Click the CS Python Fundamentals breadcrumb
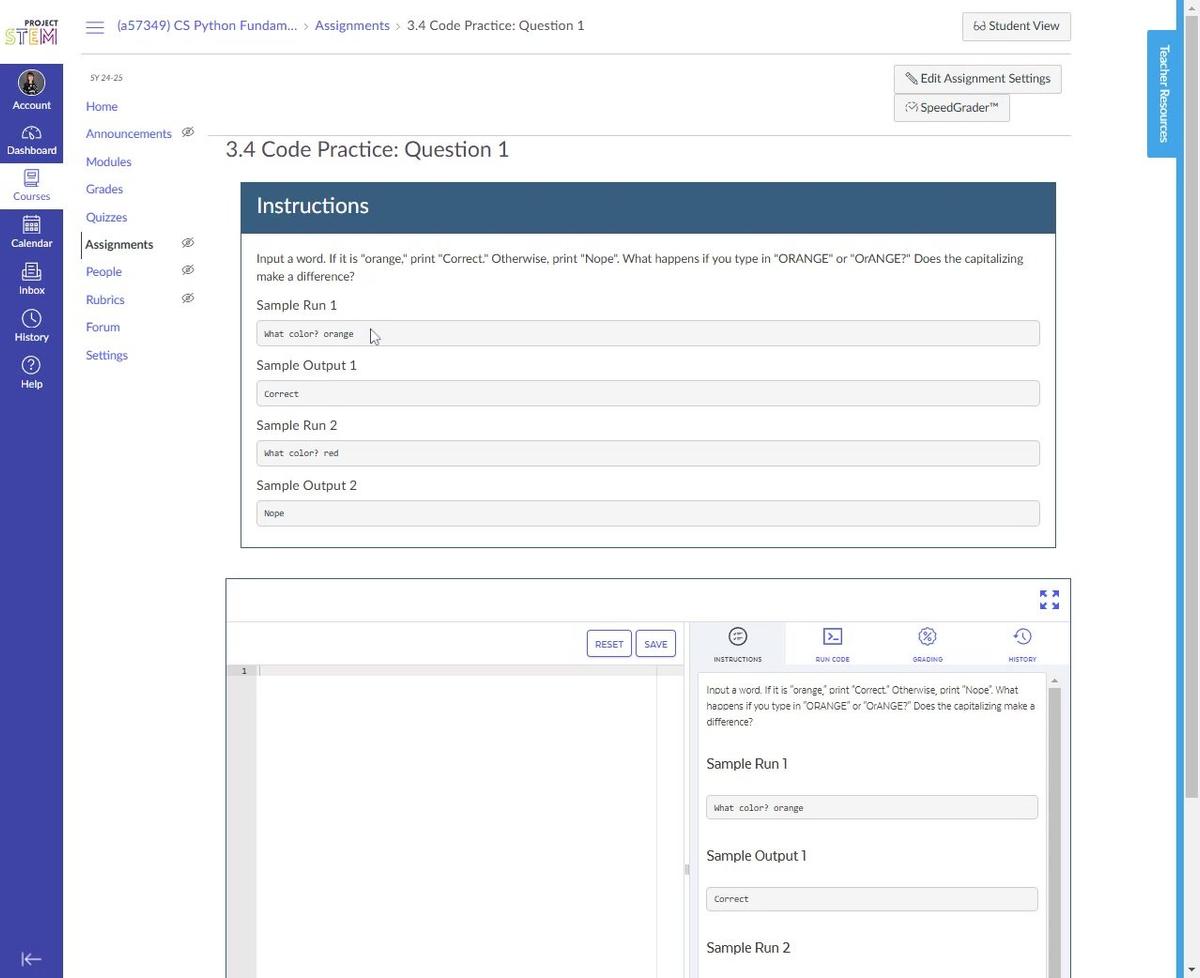1200x978 pixels. pos(207,26)
